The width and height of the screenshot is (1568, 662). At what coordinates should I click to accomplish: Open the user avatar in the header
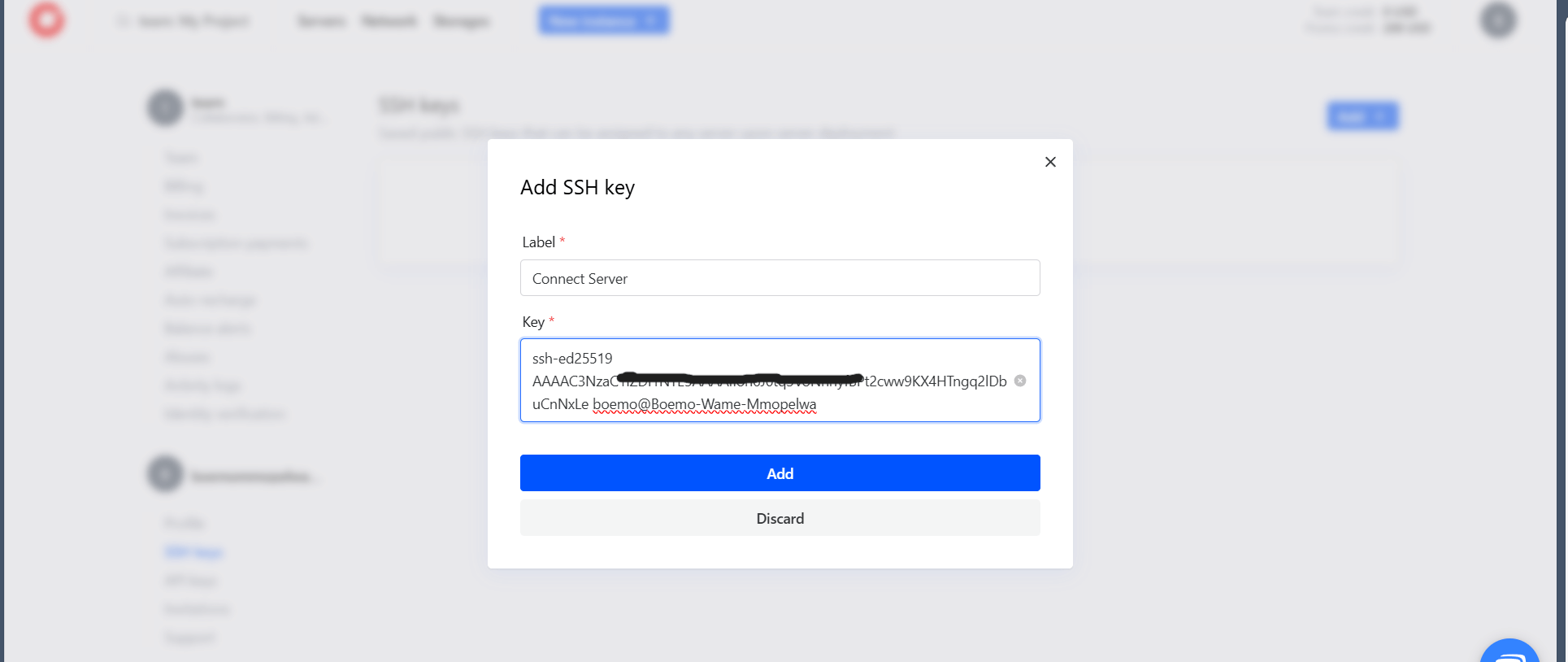(1498, 20)
